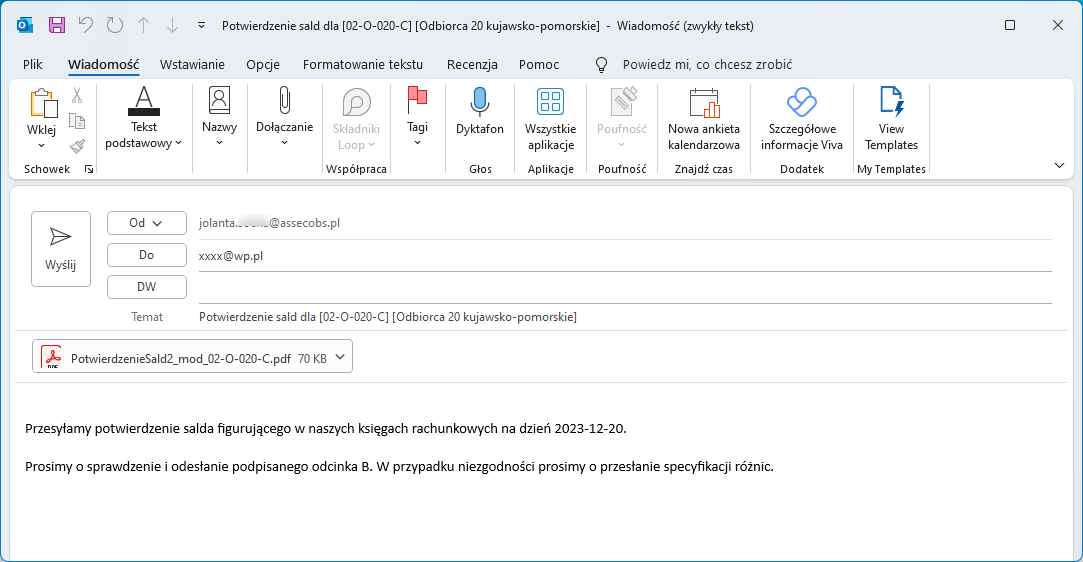The image size is (1083, 562).
Task: Collapse the ribbon with the chevron
Action: coord(1059,166)
